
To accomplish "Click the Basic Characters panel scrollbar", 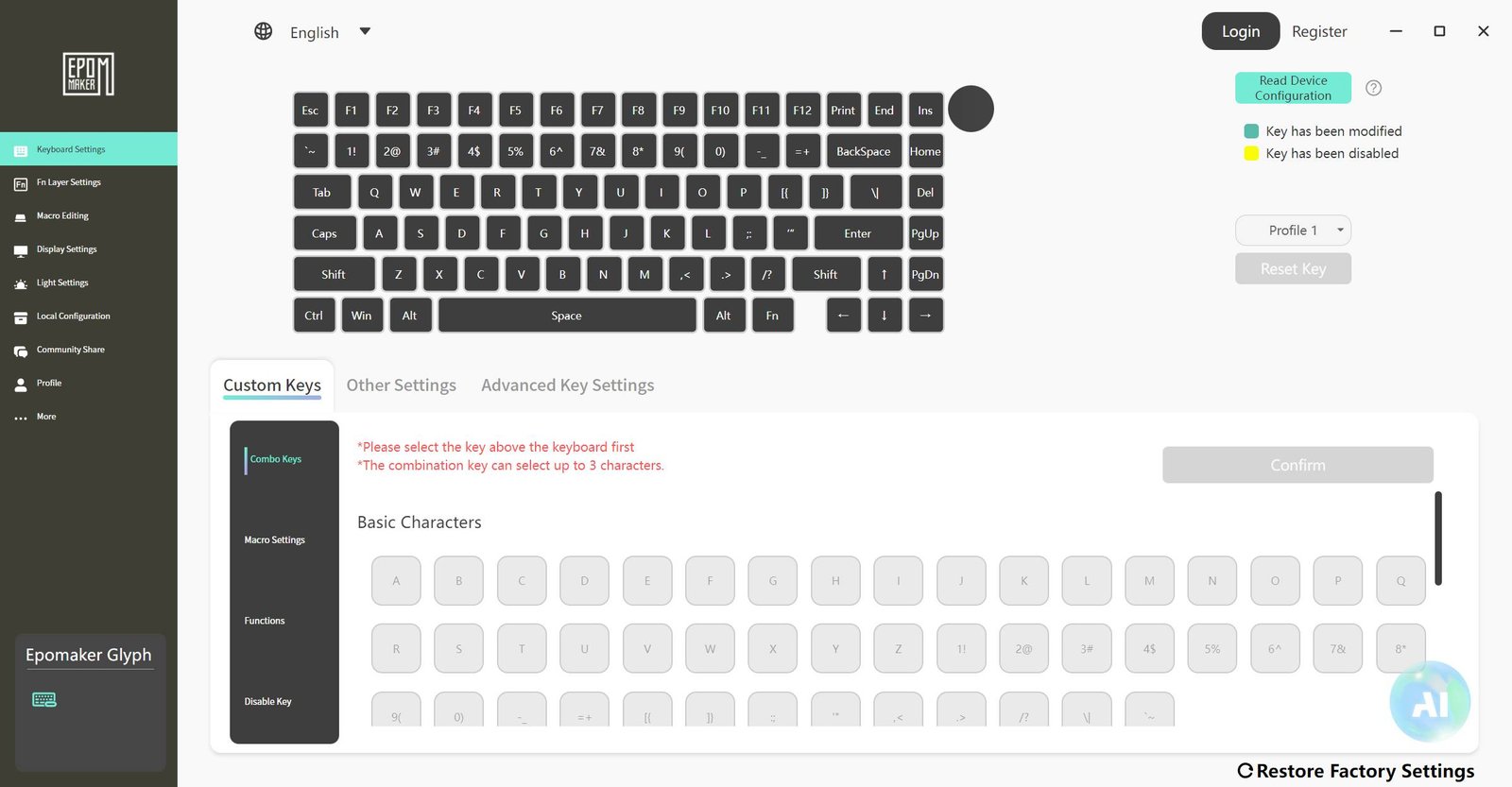I will click(1438, 539).
